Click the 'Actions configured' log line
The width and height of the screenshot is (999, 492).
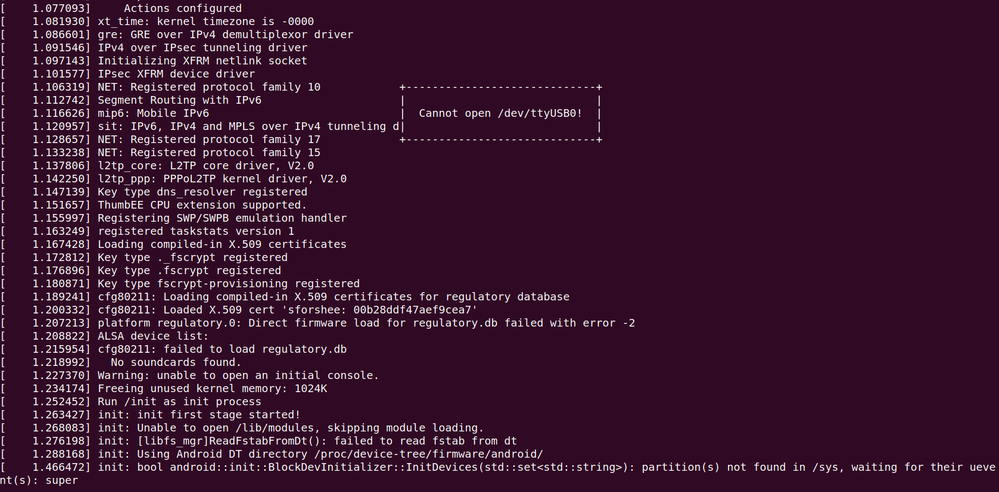click(x=182, y=9)
